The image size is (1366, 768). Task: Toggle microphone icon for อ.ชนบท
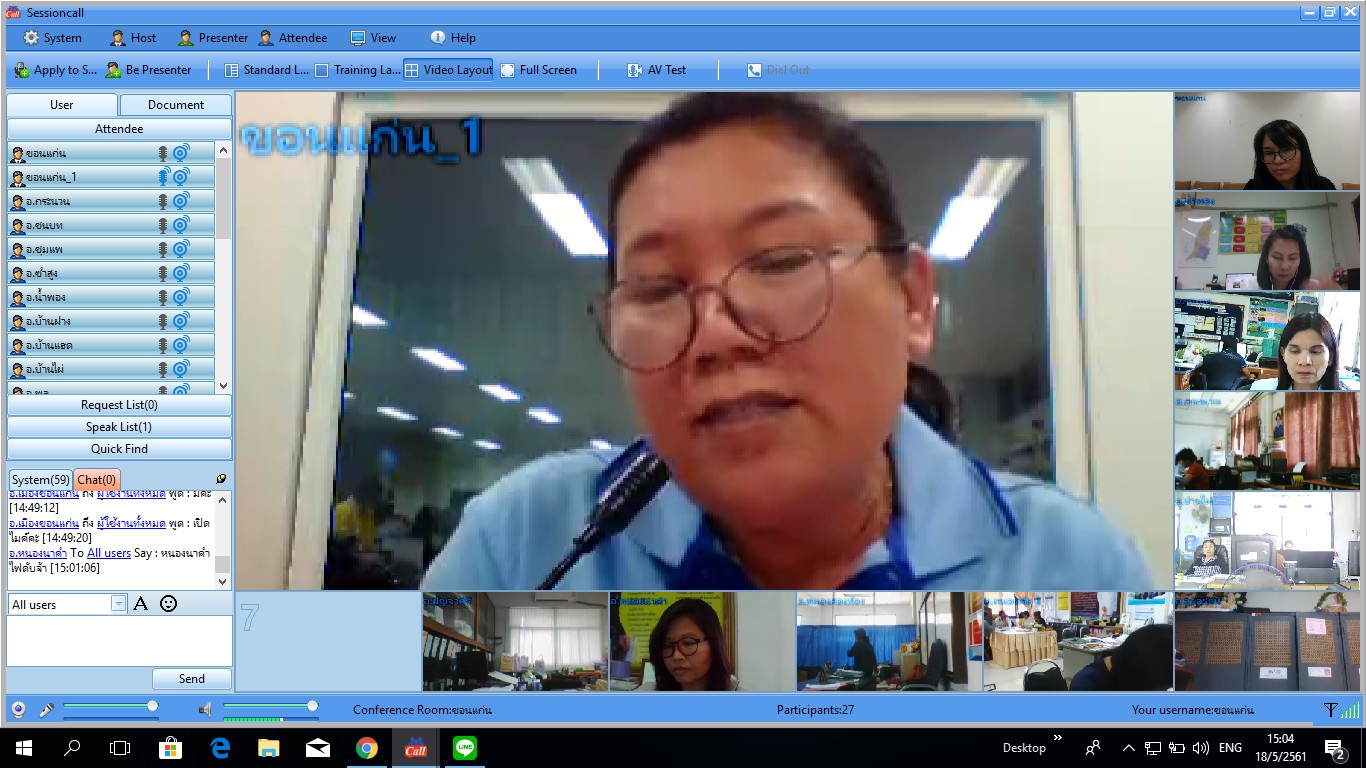point(163,225)
